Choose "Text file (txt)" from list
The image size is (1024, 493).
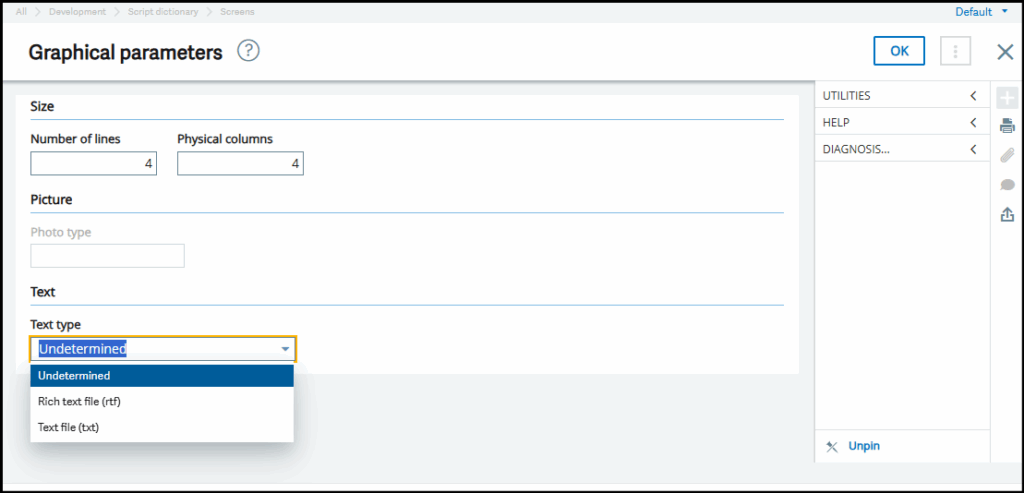pos(68,427)
